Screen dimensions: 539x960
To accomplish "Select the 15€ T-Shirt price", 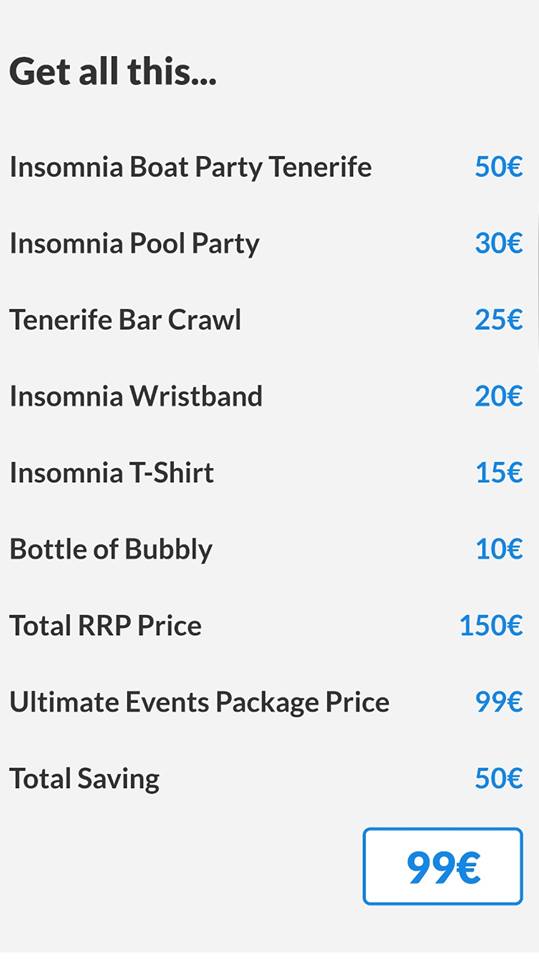I will click(499, 473).
